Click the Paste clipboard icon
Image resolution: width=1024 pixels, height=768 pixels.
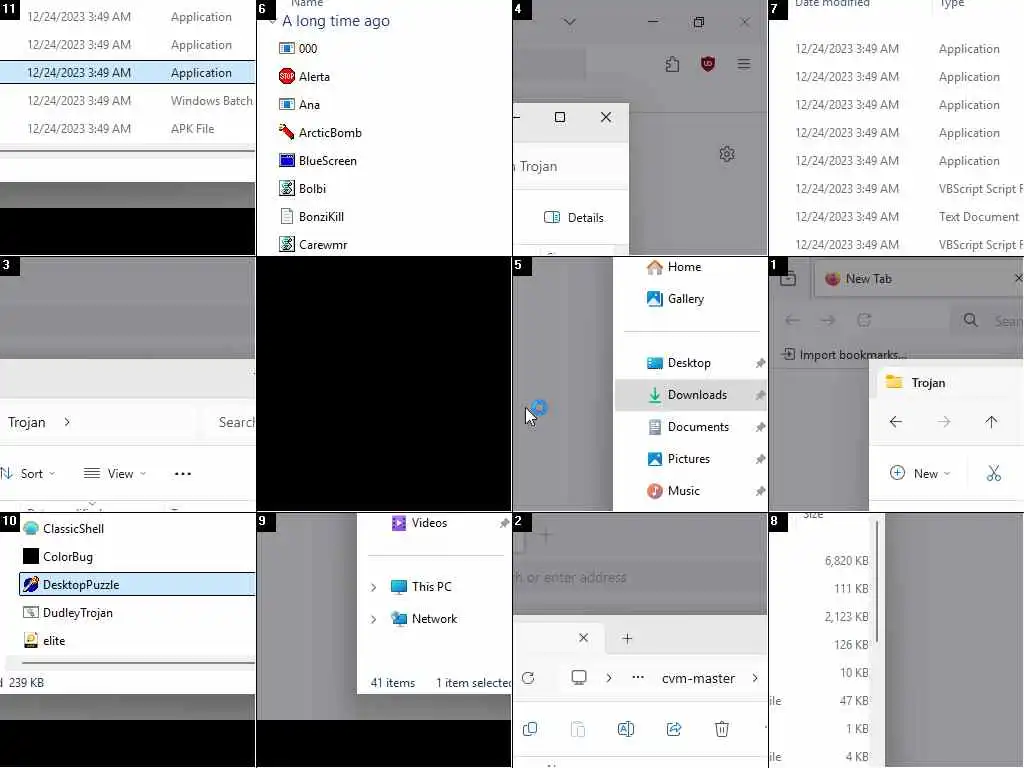pos(578,729)
